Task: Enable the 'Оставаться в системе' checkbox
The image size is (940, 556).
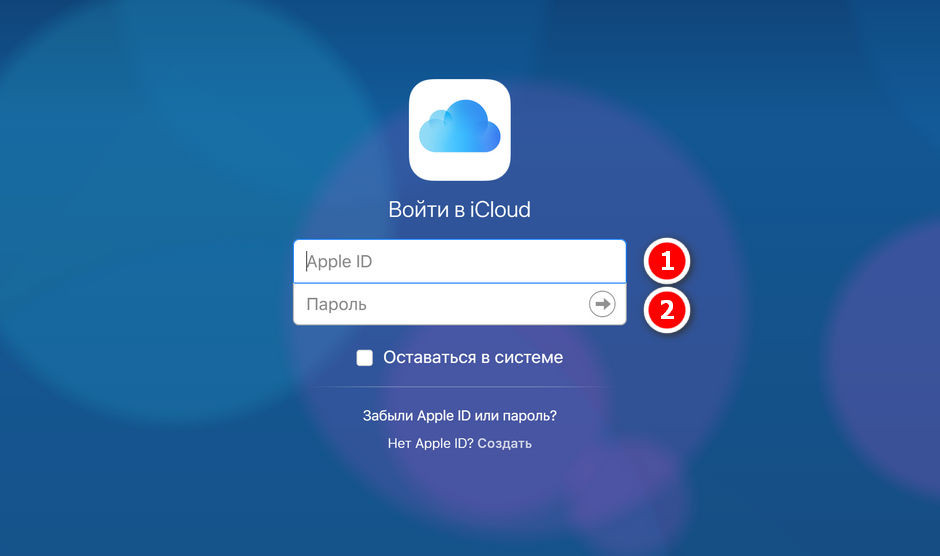Action: point(365,358)
